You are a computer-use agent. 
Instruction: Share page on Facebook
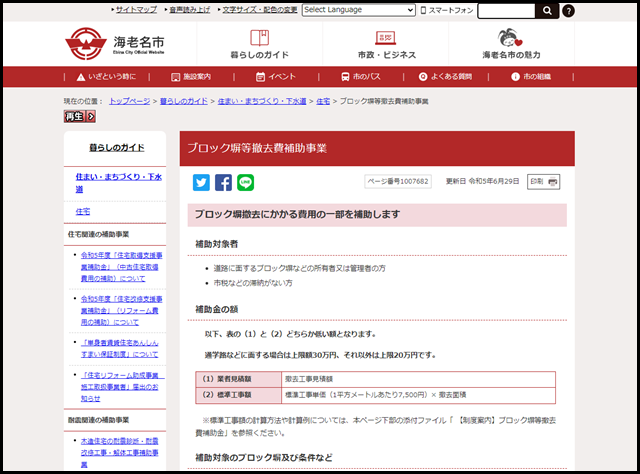pos(223,182)
